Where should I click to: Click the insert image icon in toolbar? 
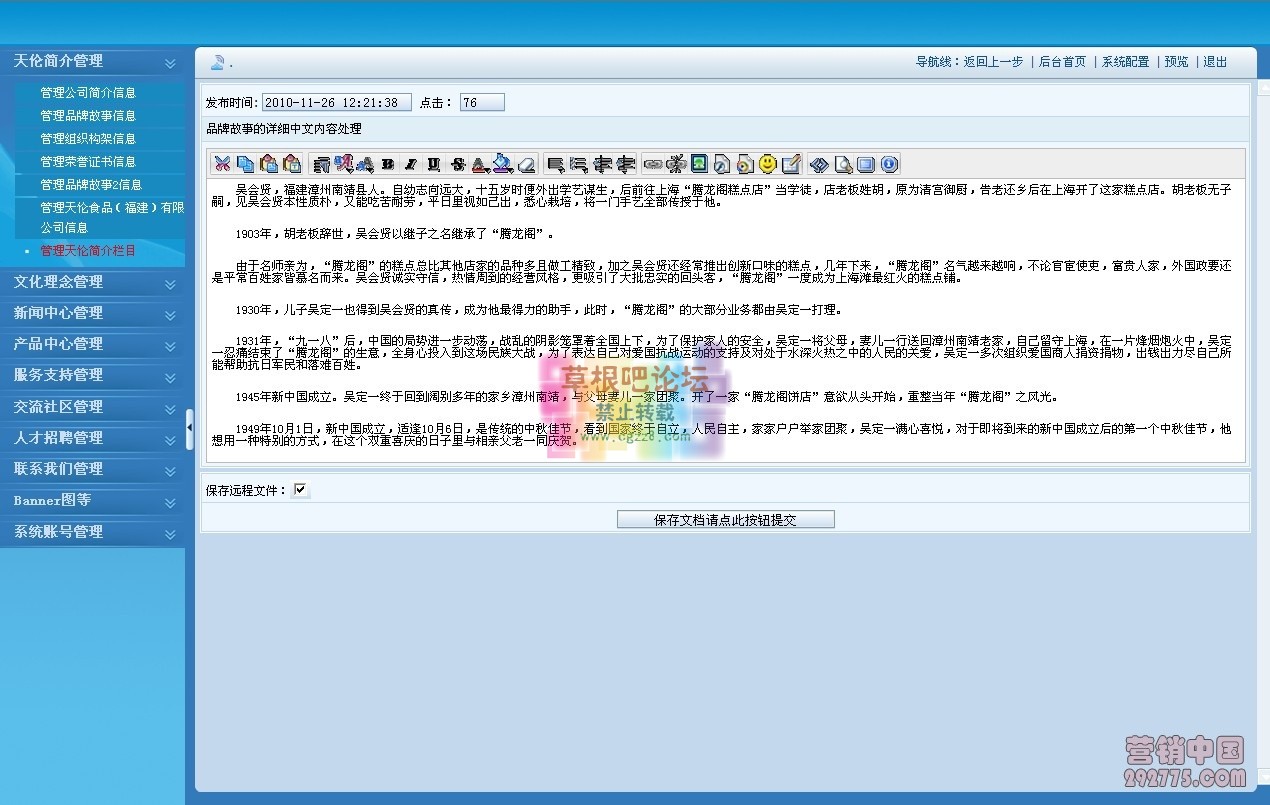[x=699, y=164]
